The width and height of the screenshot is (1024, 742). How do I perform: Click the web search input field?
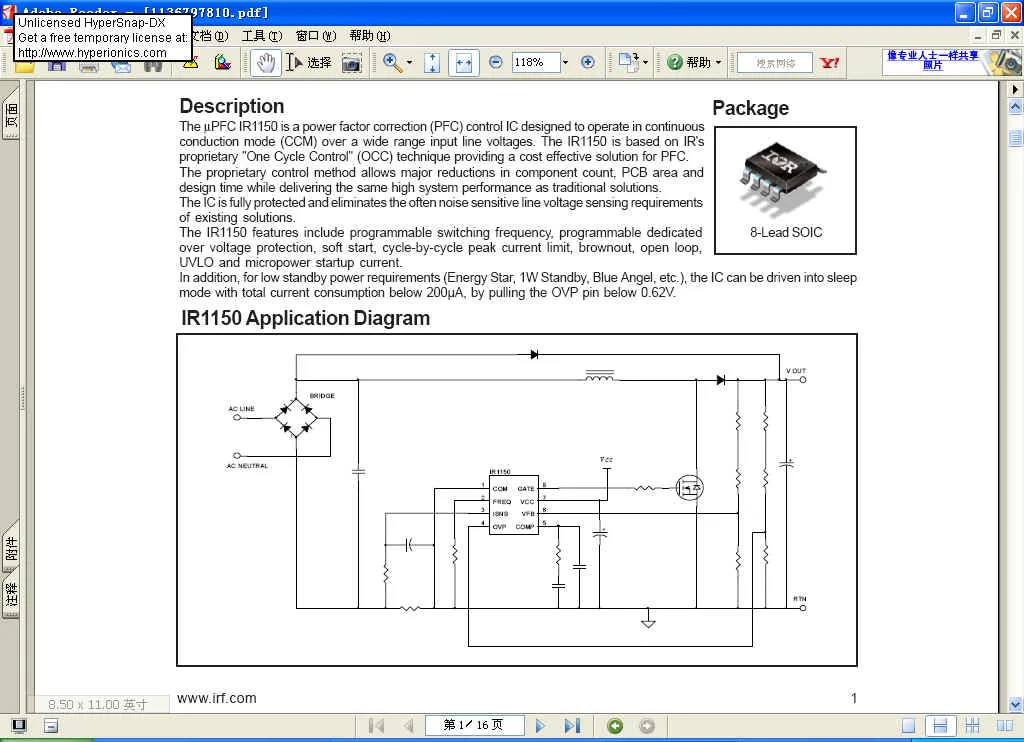point(775,63)
